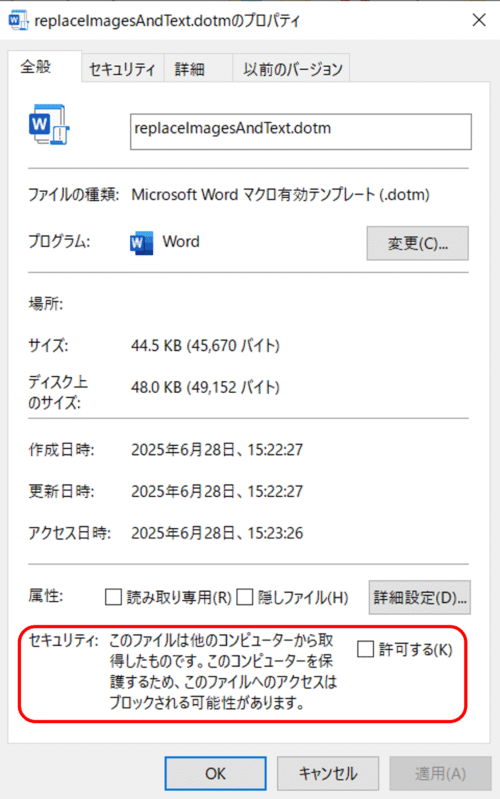Select the 以前のバージョン tab
The image size is (500, 799).
[292, 69]
